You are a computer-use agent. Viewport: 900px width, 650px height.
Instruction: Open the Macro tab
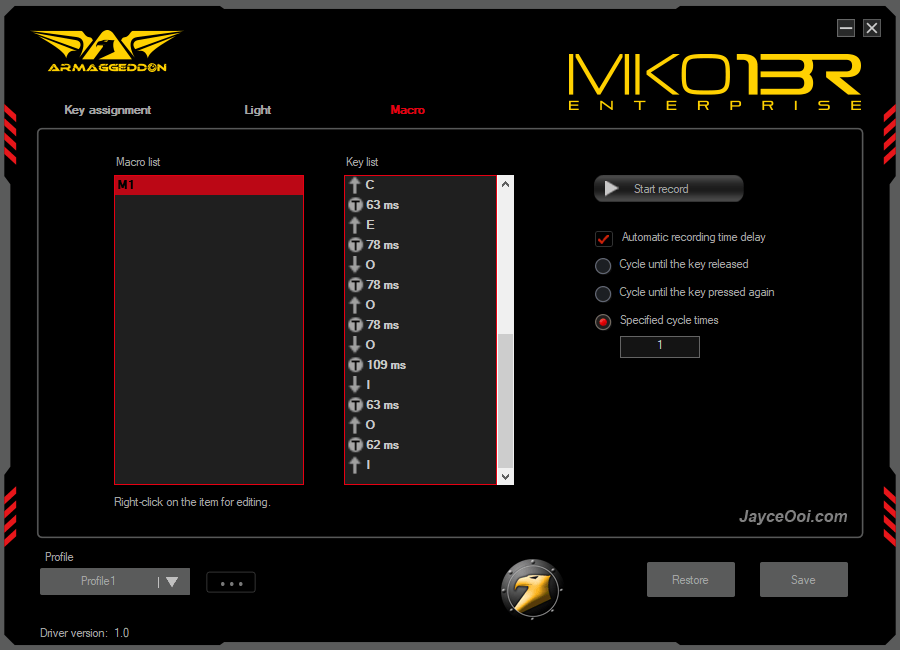[x=408, y=110]
